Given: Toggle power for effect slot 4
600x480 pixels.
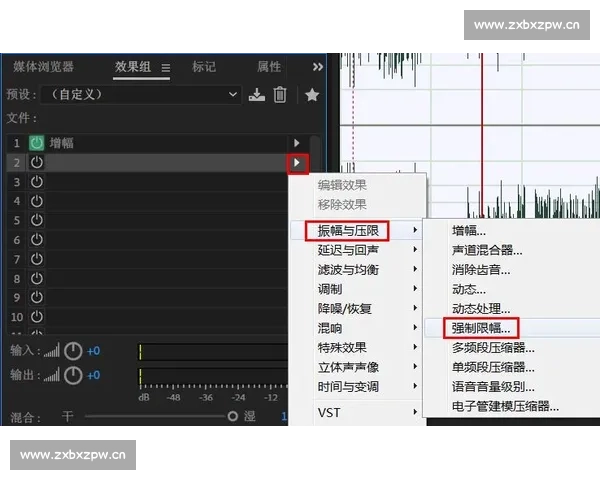Looking at the screenshot, I should [37, 201].
